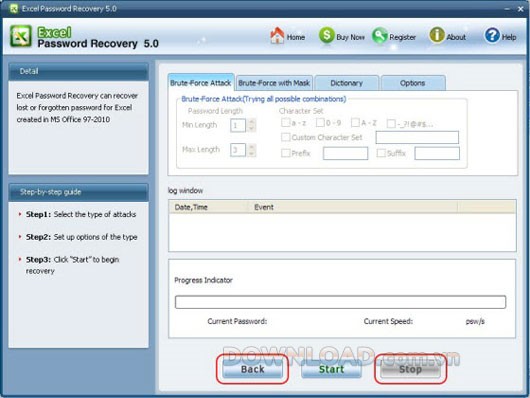Decrease Min Length with down arrow
This screenshot has width=530, height=398.
coord(251,129)
